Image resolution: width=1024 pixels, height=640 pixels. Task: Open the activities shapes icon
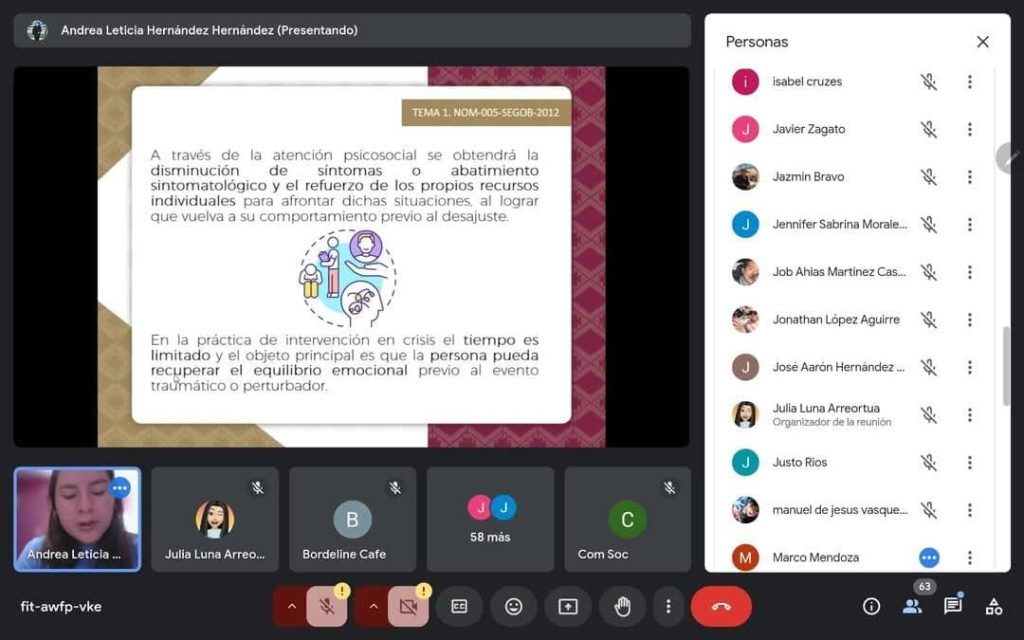pos(993,606)
